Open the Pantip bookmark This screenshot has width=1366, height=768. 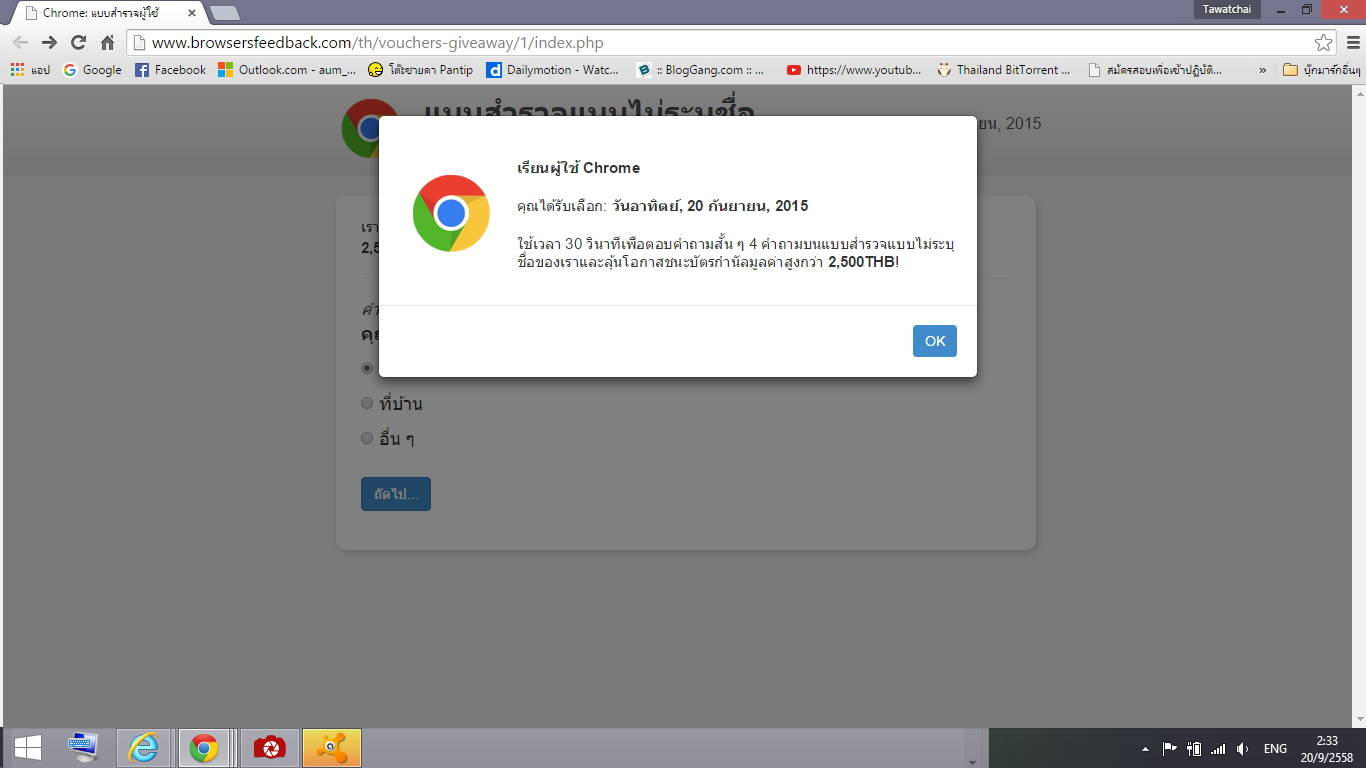pyautogui.click(x=421, y=70)
